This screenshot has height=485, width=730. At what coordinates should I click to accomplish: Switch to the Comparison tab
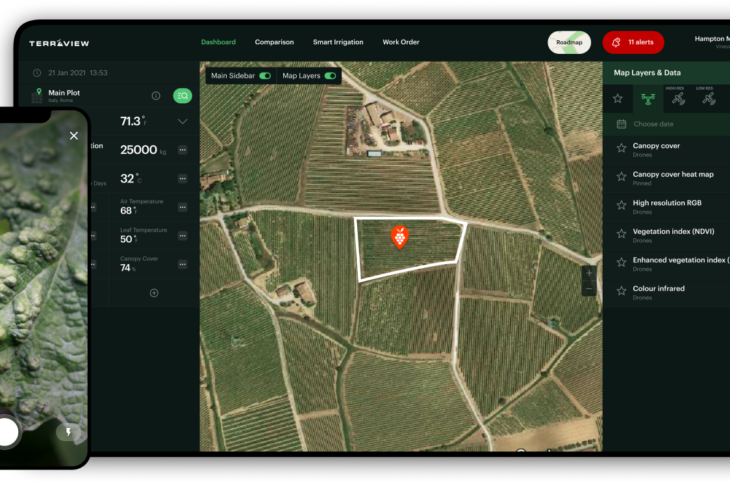[x=274, y=42]
